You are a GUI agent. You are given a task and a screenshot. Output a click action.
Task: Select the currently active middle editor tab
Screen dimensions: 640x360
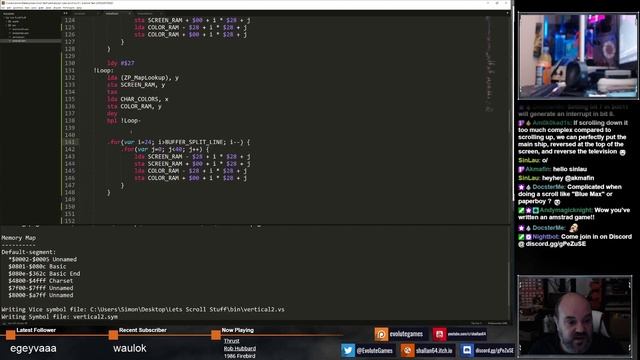(x=112, y=13)
